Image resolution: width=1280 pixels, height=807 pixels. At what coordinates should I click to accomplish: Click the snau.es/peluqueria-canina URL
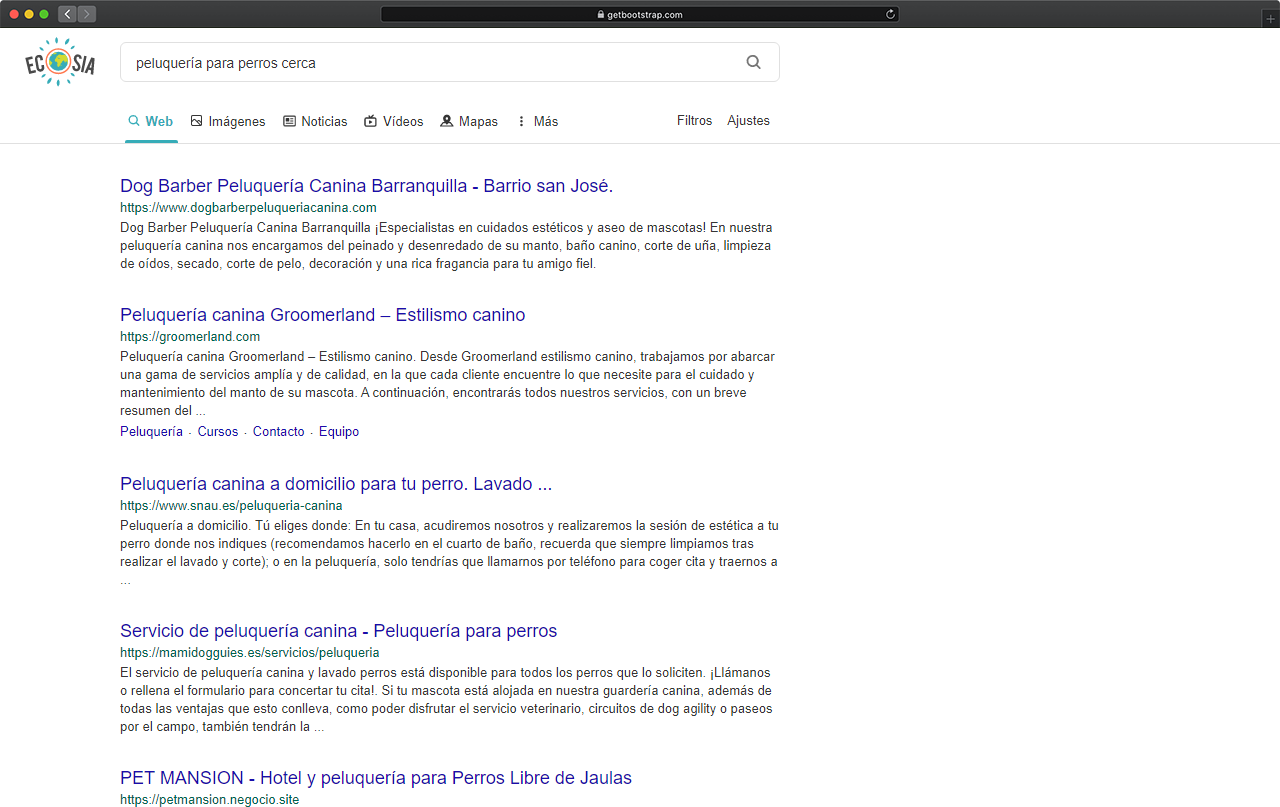click(231, 506)
